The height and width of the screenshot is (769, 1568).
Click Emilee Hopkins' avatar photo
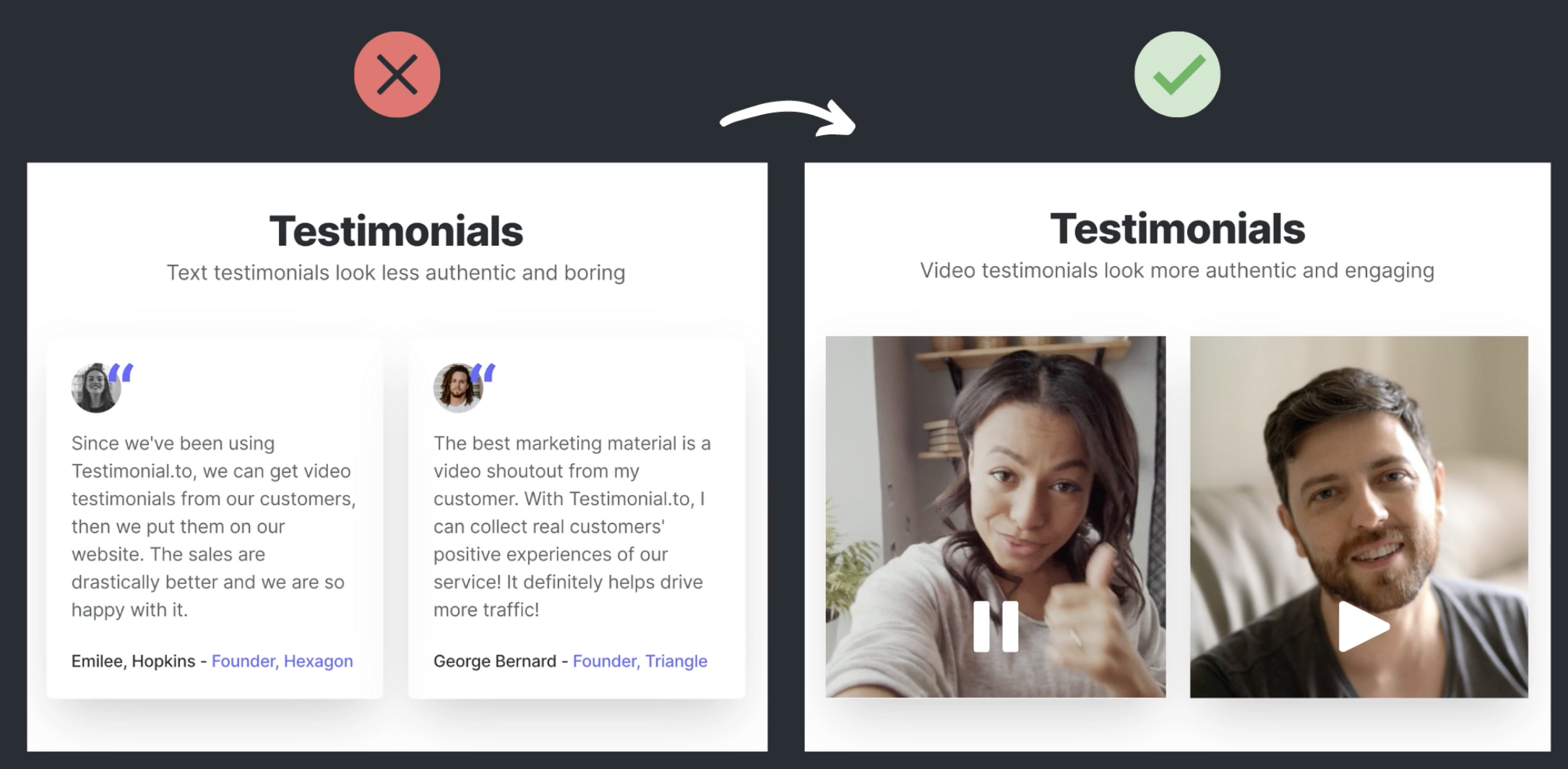(x=96, y=388)
